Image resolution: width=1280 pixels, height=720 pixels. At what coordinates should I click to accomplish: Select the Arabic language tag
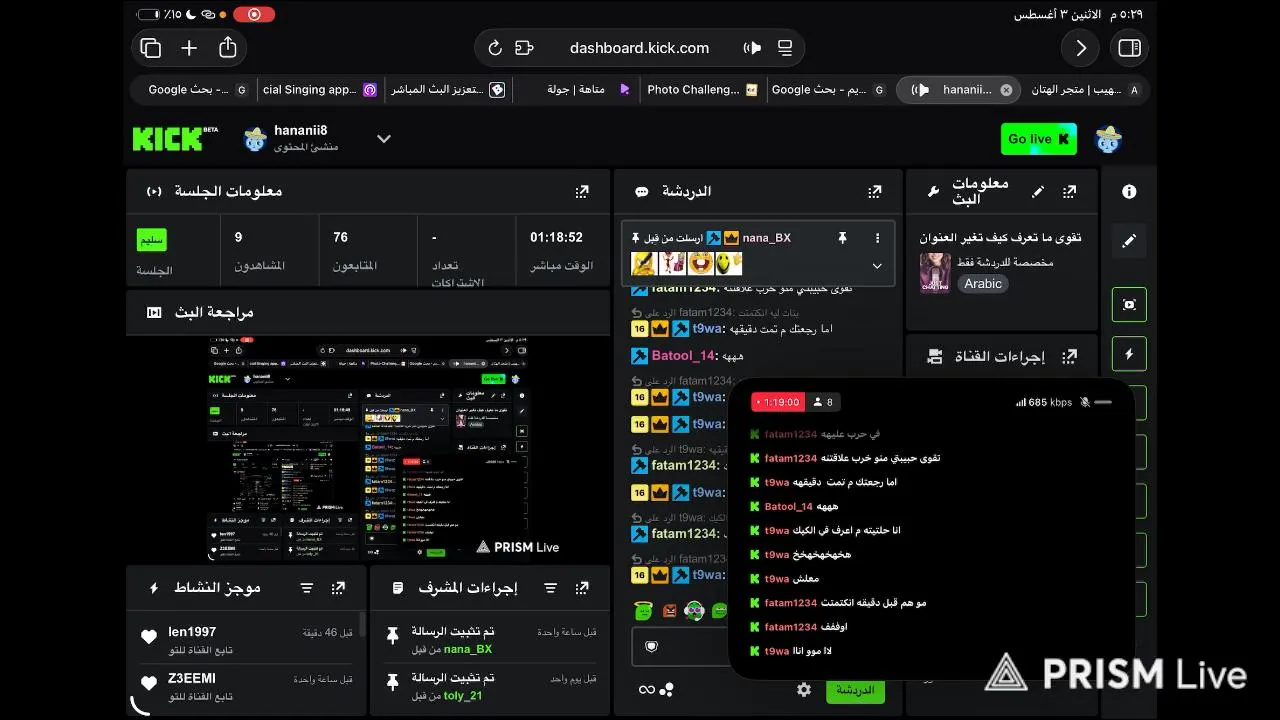coord(983,284)
